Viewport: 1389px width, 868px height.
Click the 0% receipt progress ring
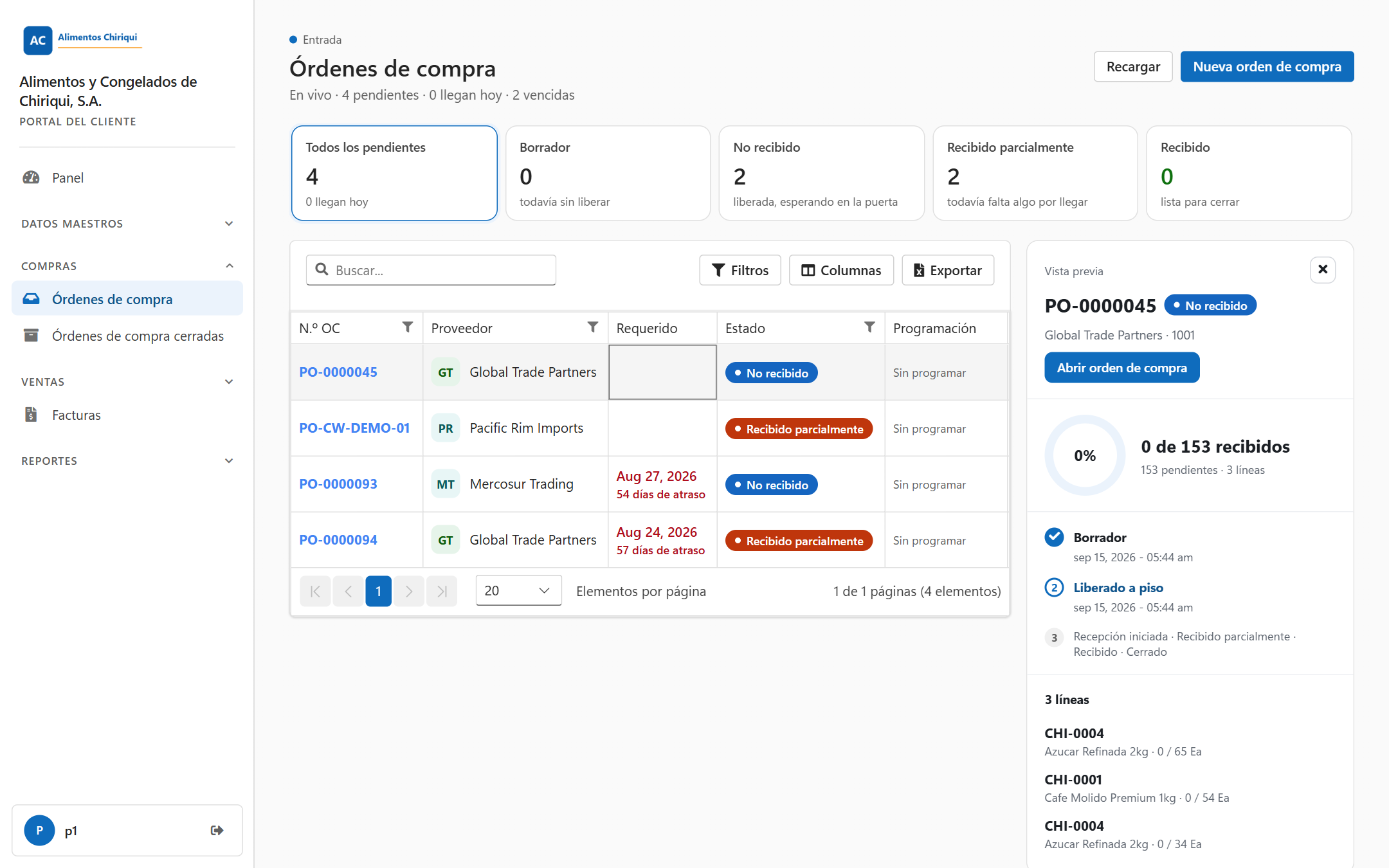[x=1085, y=455]
